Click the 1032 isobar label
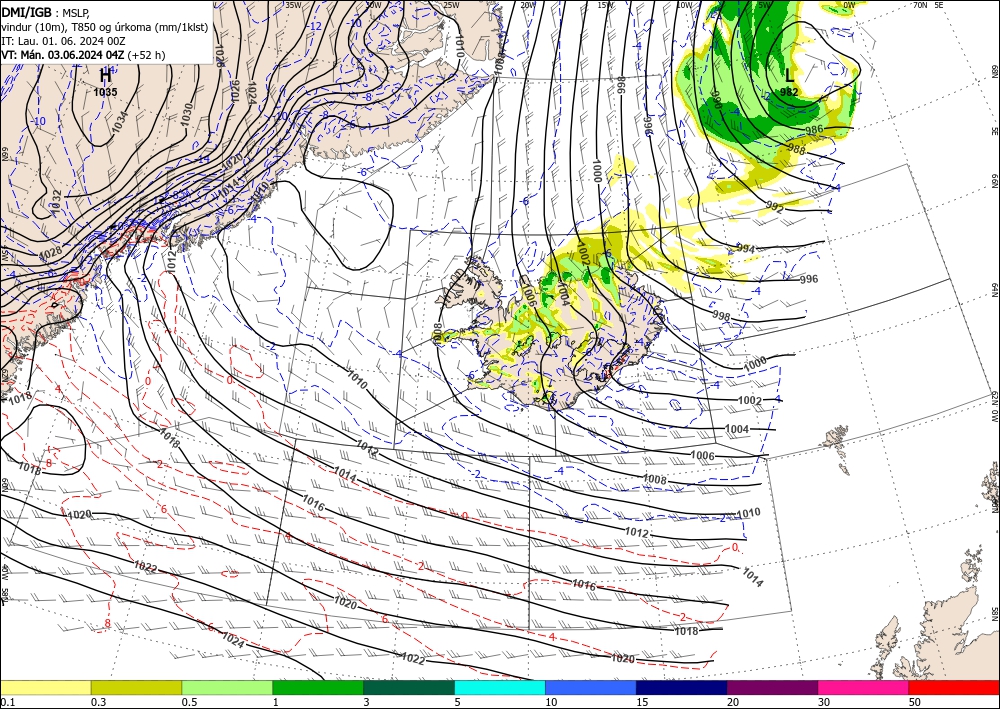The height and width of the screenshot is (709, 1000). (x=55, y=200)
